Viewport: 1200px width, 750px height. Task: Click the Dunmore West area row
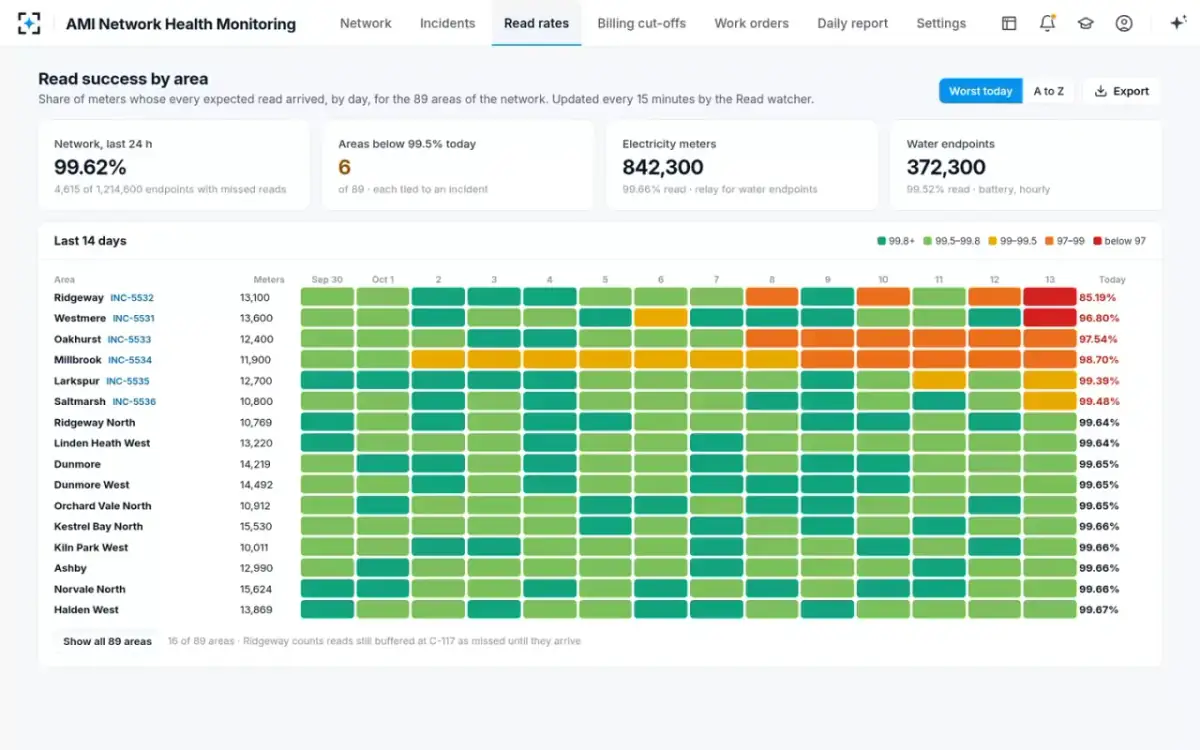coord(600,485)
